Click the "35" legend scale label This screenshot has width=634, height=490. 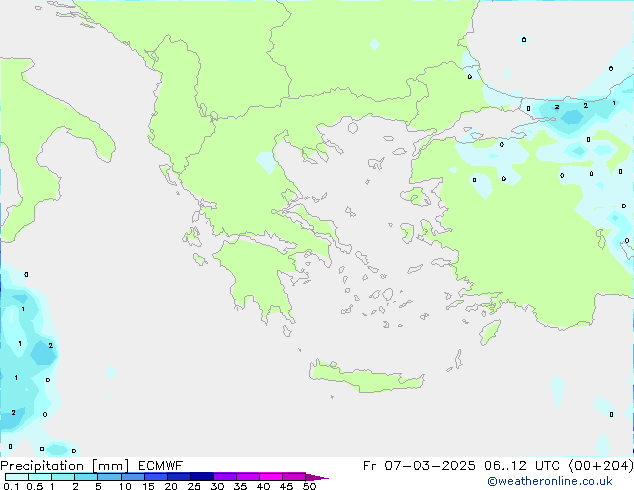pyautogui.click(x=240, y=486)
